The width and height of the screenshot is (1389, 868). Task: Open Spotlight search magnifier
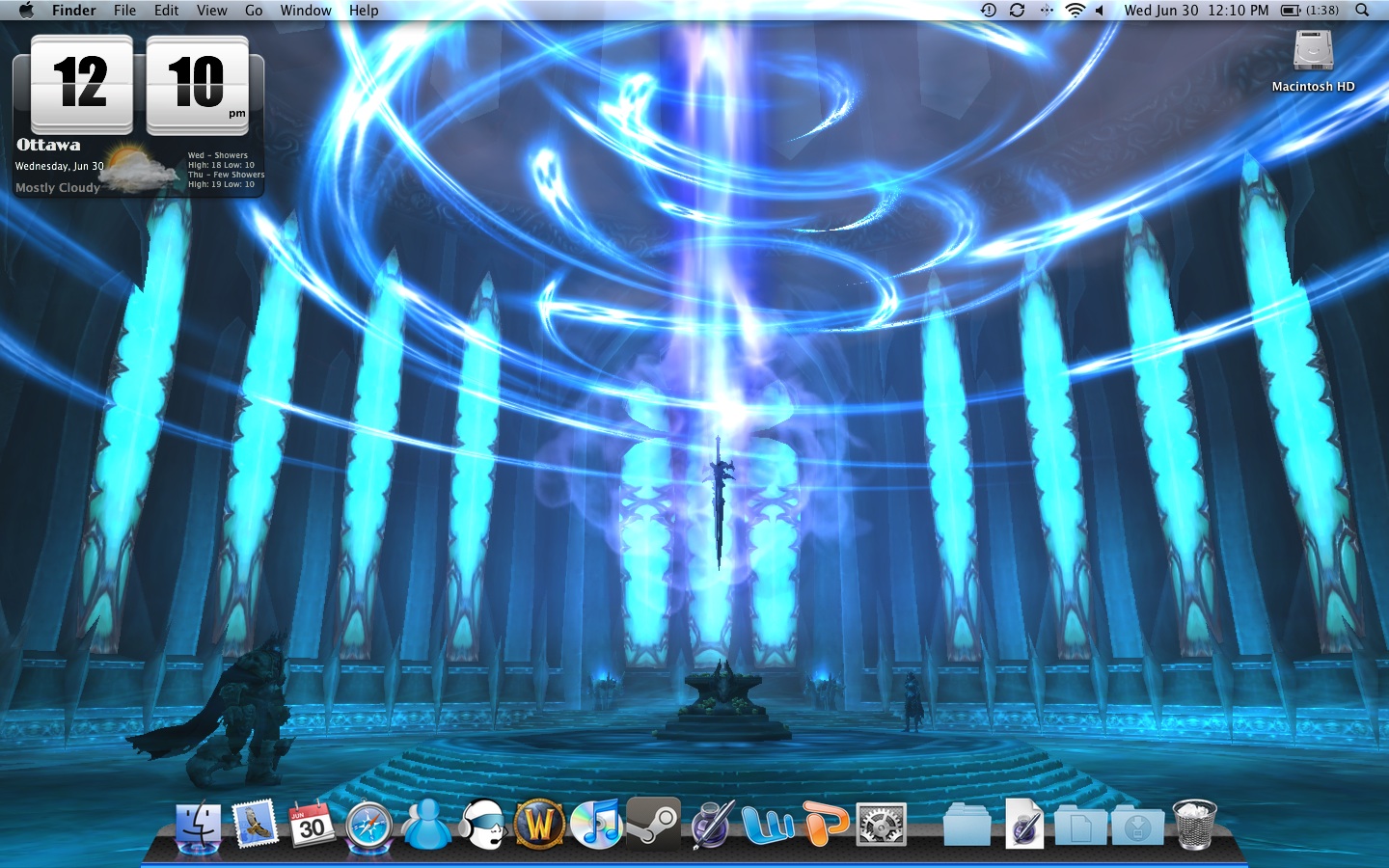point(1362,10)
